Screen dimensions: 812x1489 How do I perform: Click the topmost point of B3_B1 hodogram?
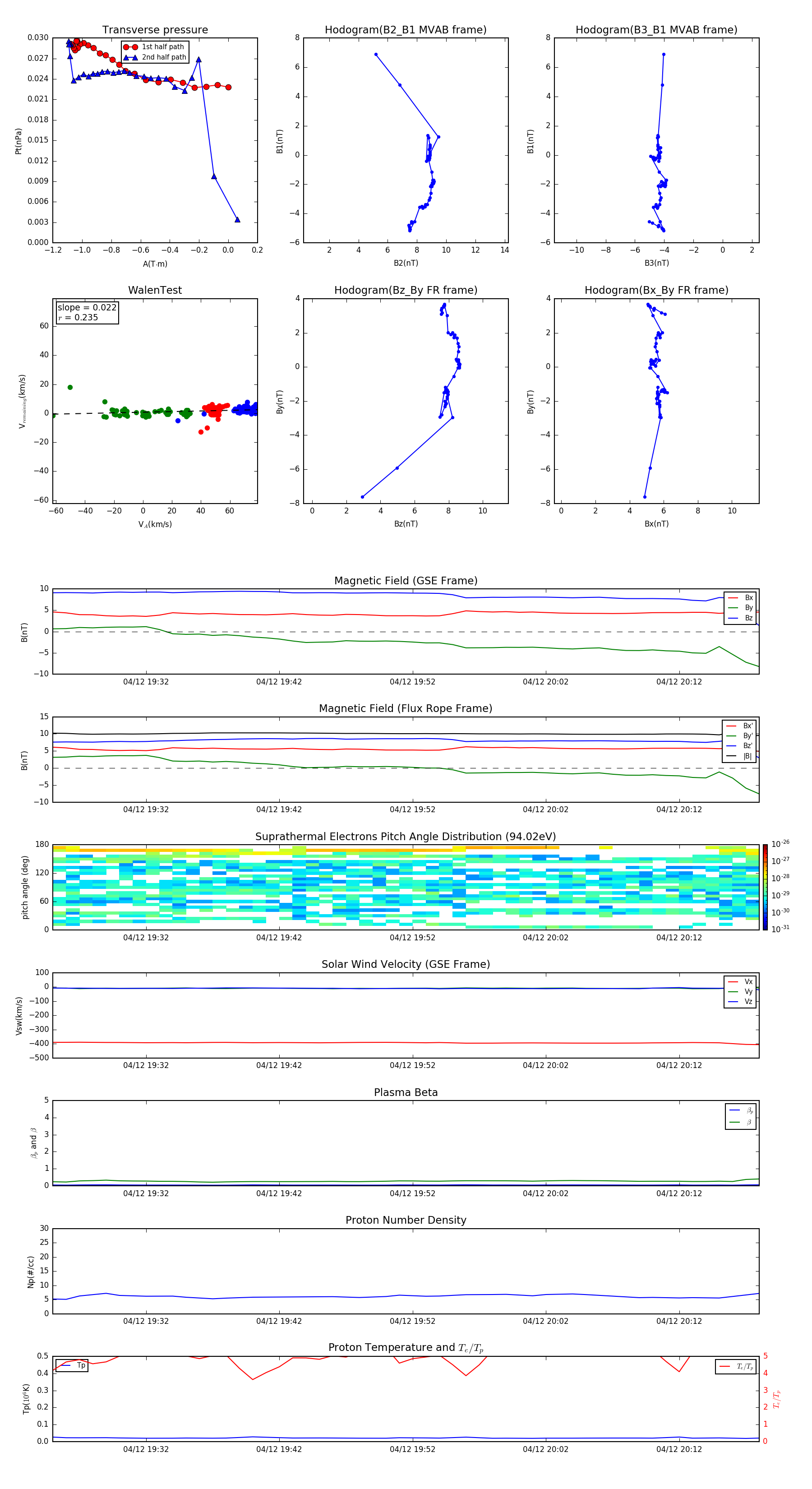point(664,54)
